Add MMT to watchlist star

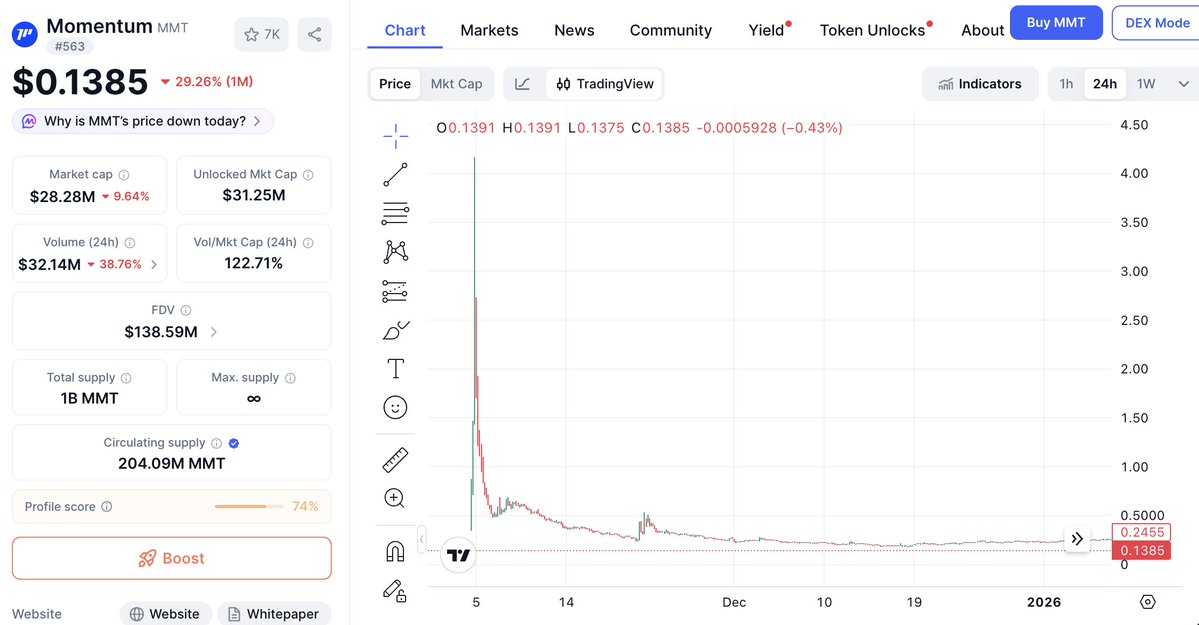pos(262,34)
